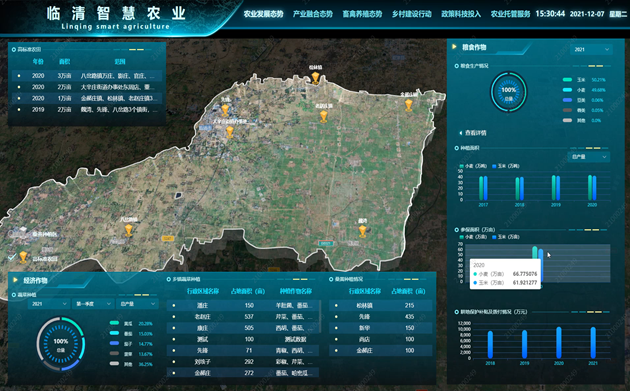630x391 pixels.
Task: Click yellow arrow icon beside 经济作物 title
Action: [16, 280]
